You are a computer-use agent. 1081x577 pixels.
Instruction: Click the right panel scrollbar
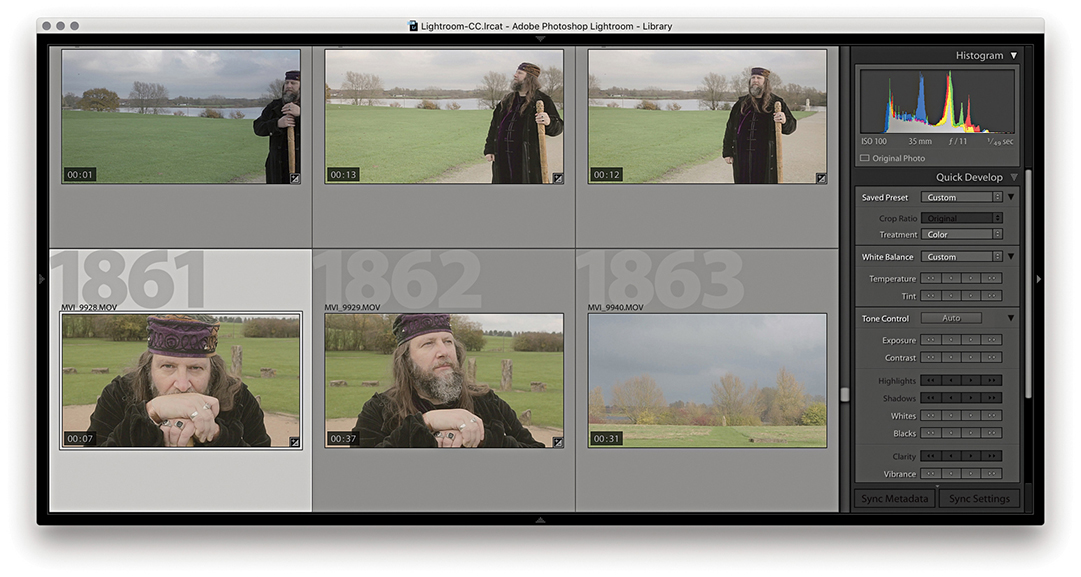(1028, 283)
